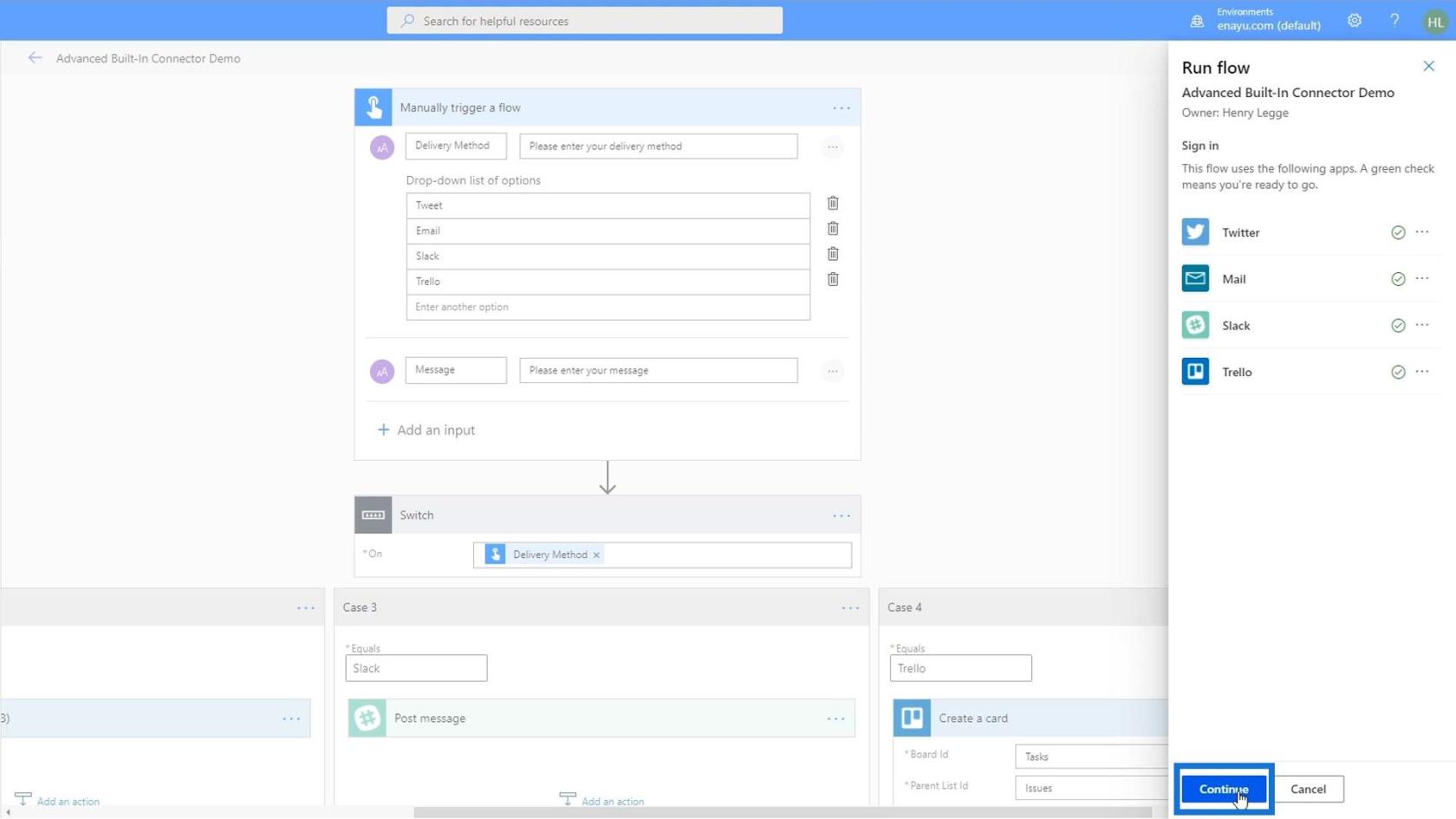Click Add an action under Case 3
Image resolution: width=1456 pixels, height=819 pixels.
click(x=602, y=800)
